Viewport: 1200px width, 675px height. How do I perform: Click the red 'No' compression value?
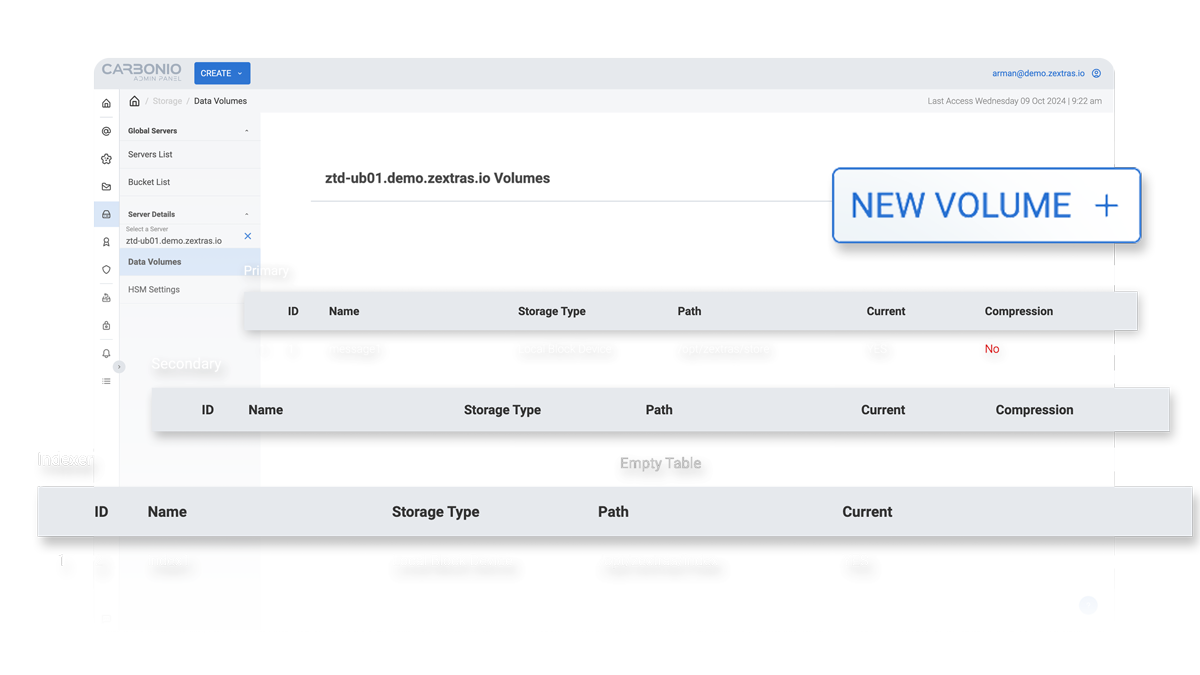click(992, 349)
